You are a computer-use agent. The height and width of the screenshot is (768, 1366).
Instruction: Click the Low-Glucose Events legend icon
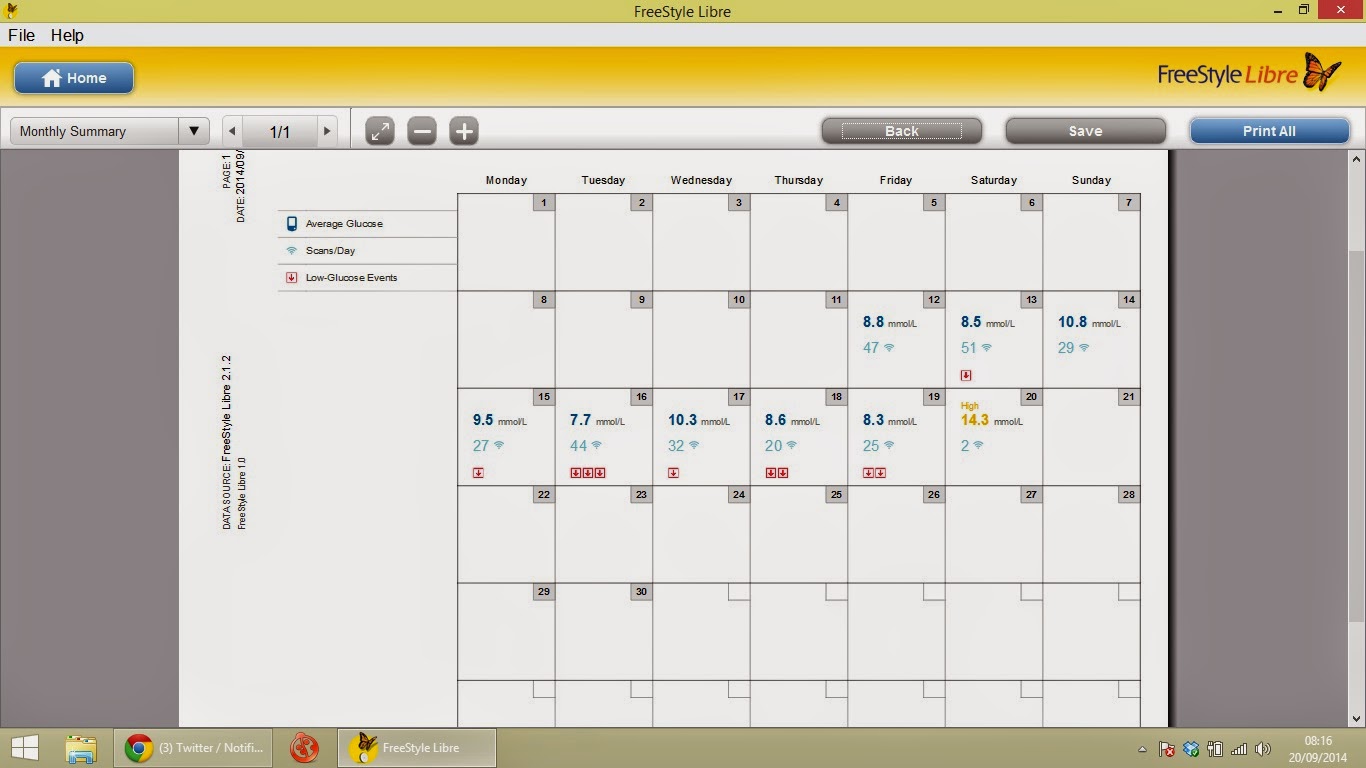tap(292, 278)
